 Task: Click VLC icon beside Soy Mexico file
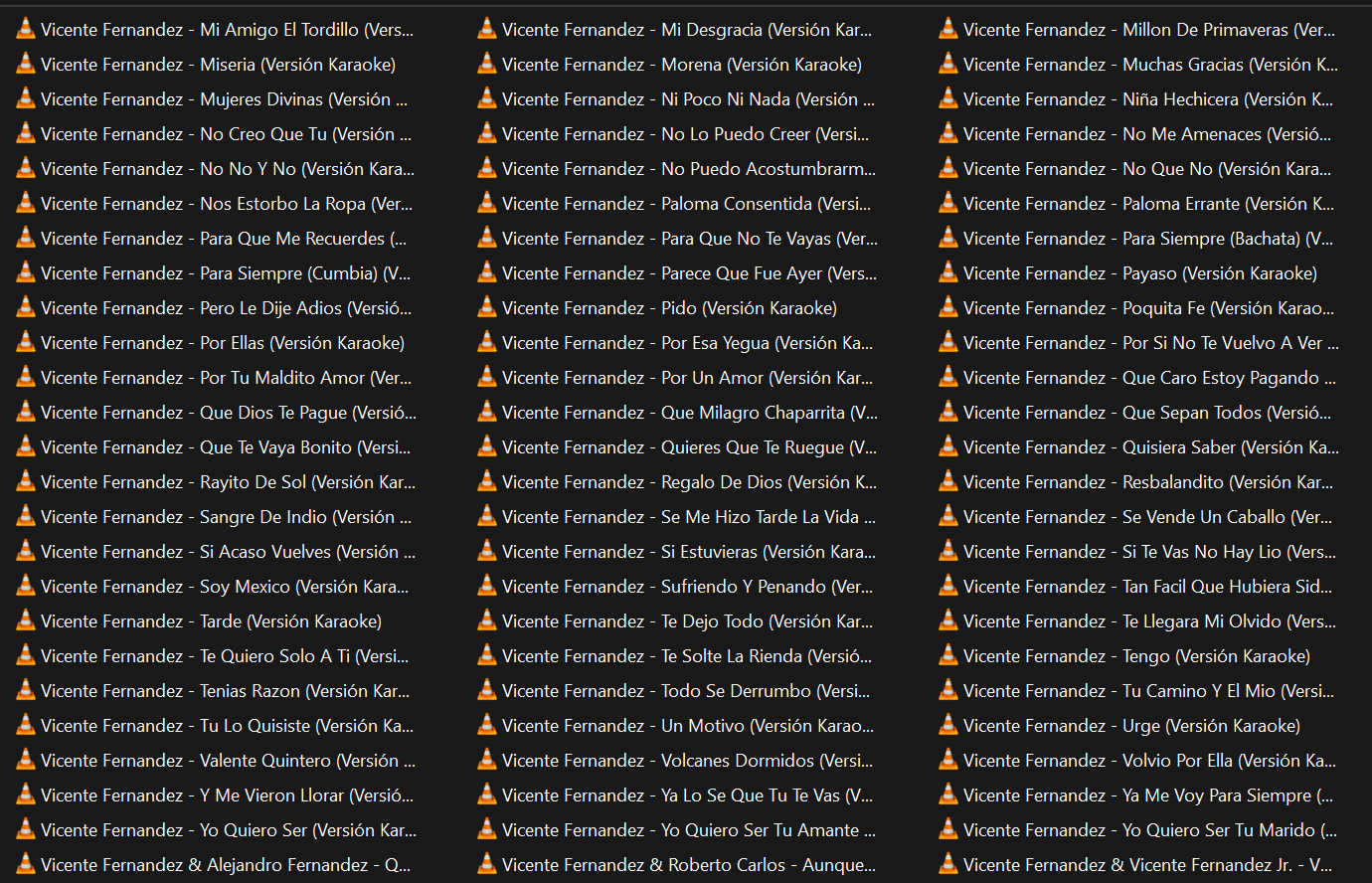[x=26, y=587]
